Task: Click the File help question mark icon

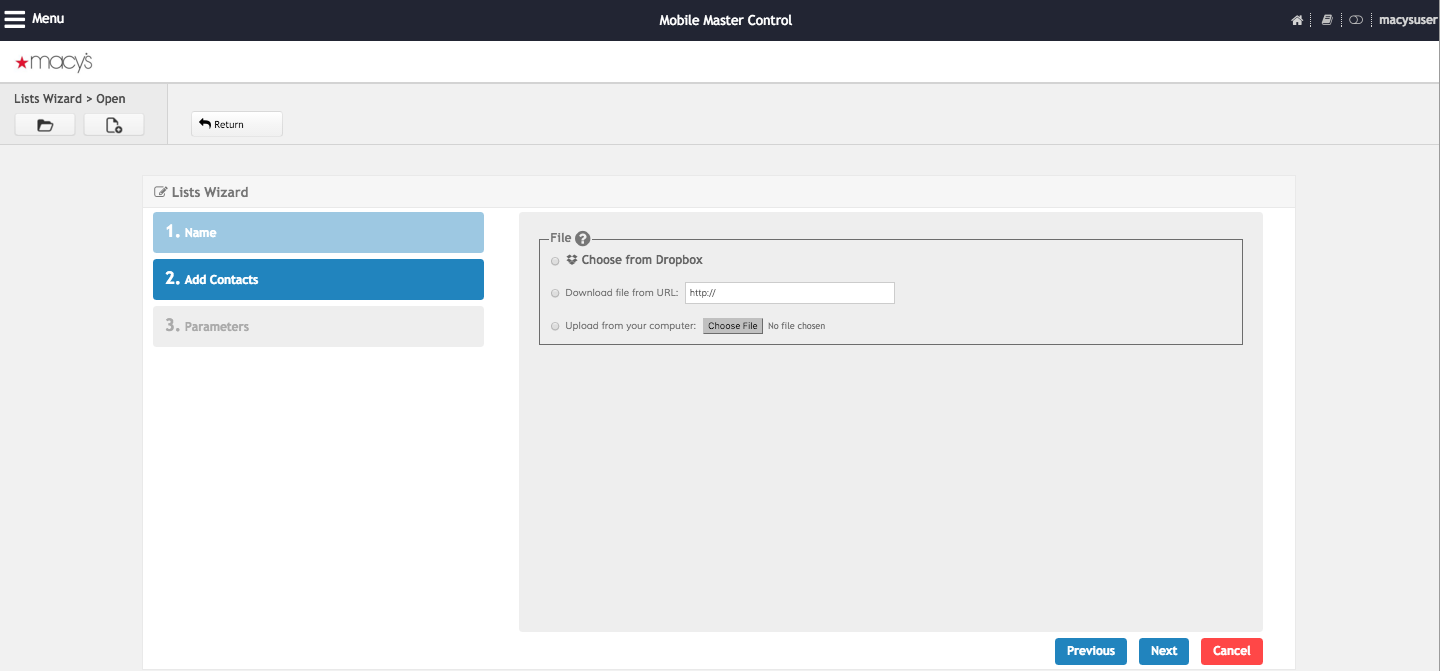Action: 583,238
